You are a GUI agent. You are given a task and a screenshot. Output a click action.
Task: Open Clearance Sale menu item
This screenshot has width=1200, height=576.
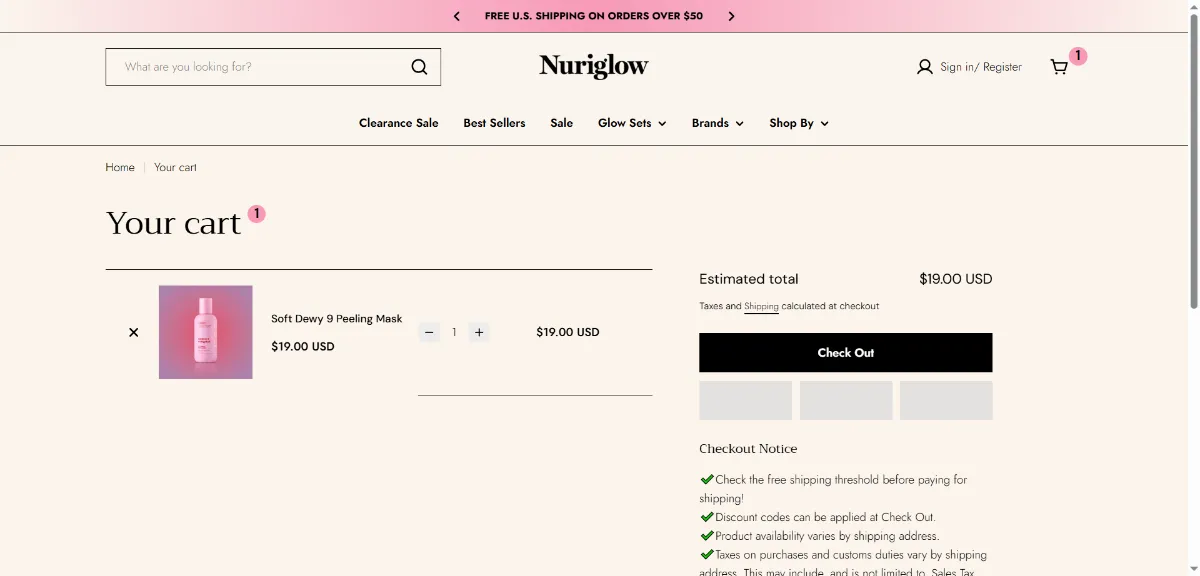399,123
